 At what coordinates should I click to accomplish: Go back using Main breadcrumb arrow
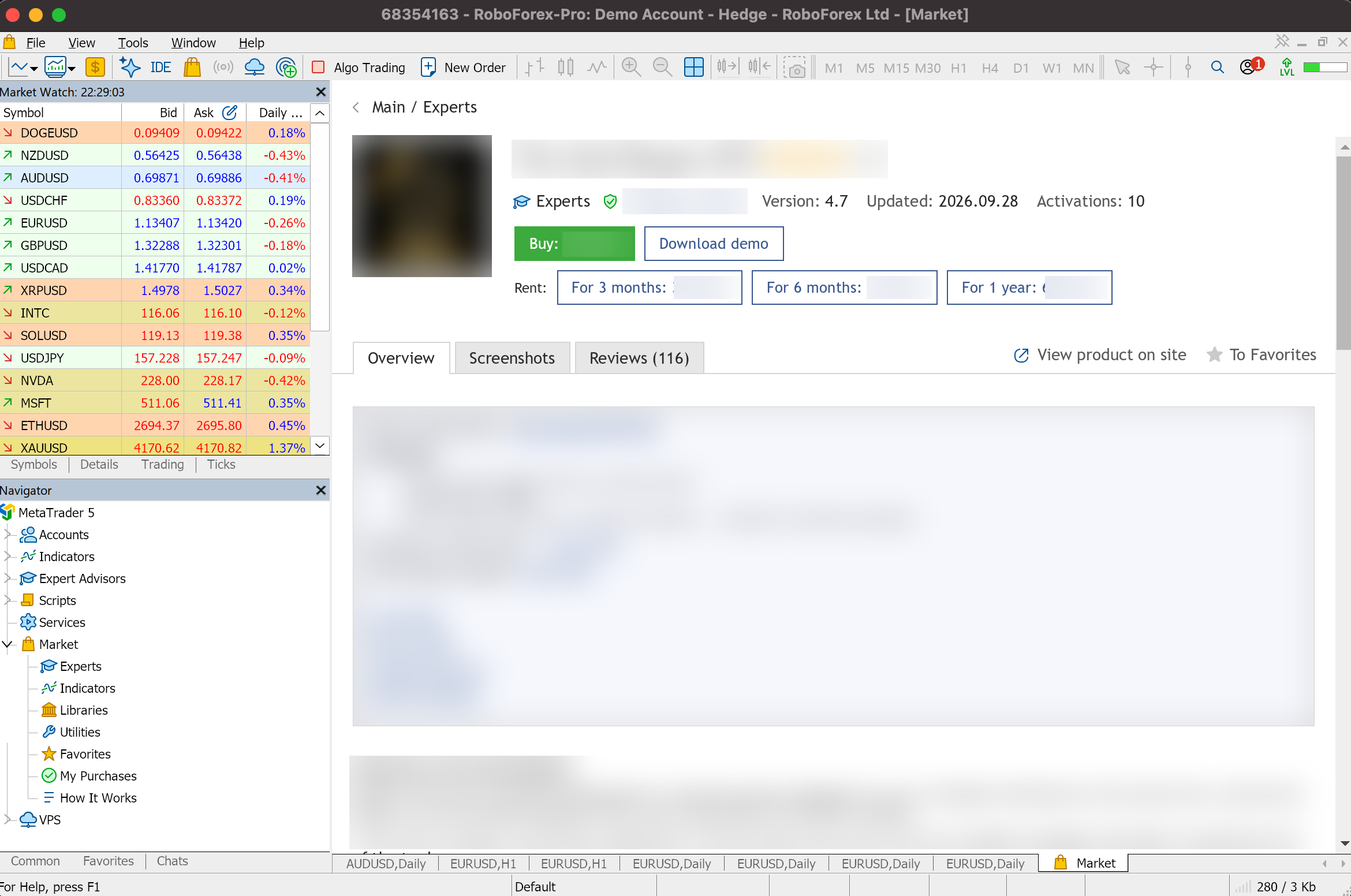(x=356, y=107)
